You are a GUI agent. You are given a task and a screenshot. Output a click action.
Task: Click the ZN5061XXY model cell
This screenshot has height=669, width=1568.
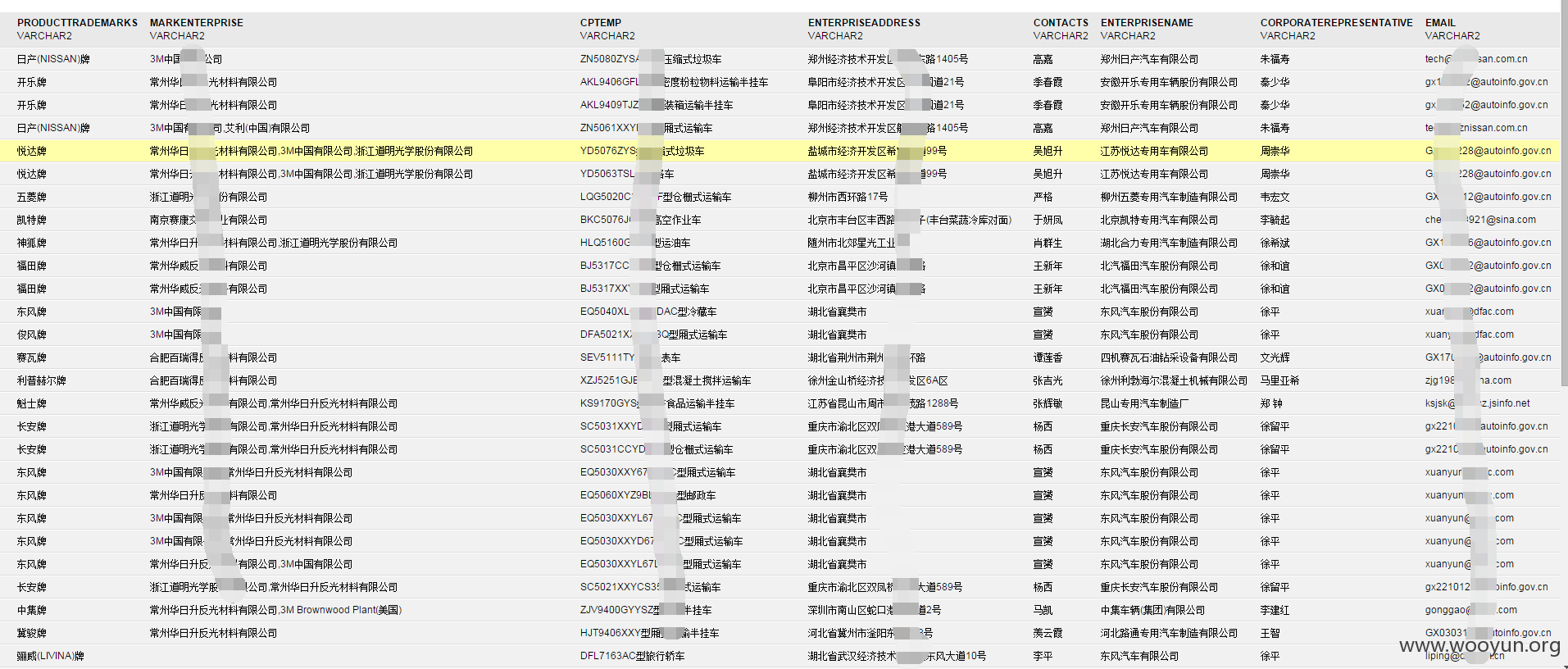pos(646,128)
